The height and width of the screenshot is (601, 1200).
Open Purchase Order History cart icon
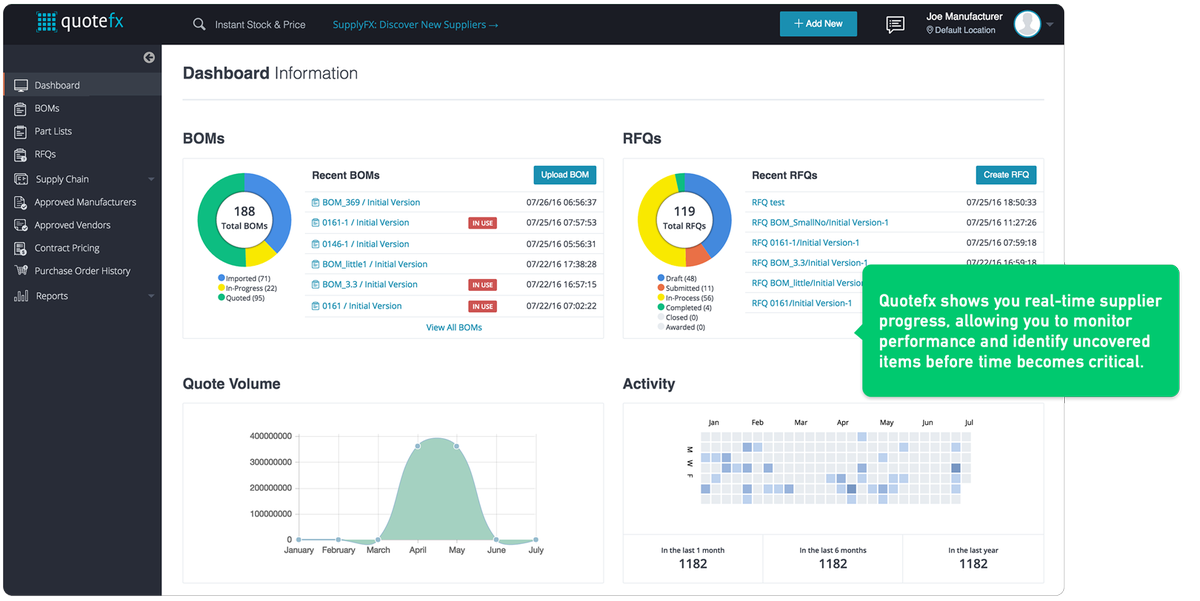coord(21,270)
